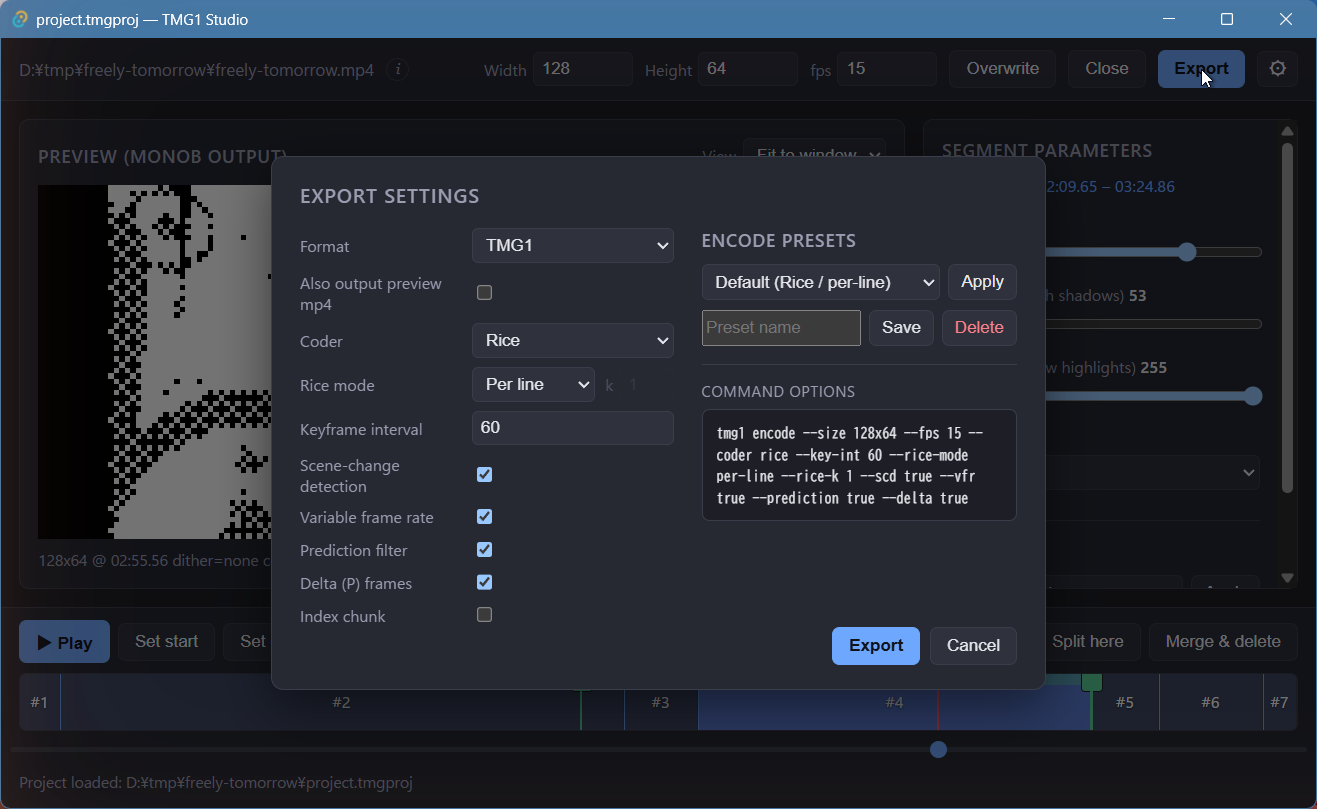
Task: Click the Export button in top toolbar
Action: (1201, 69)
